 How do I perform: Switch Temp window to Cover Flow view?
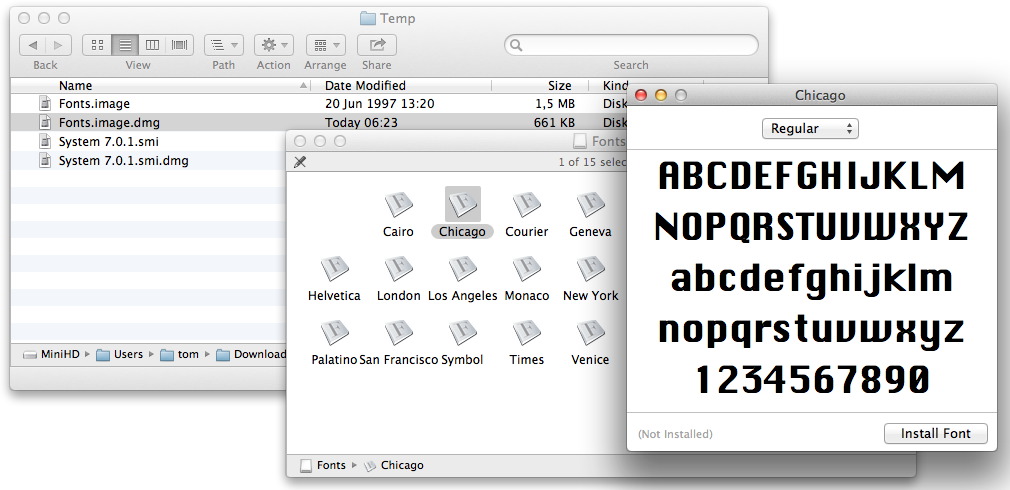tap(180, 45)
